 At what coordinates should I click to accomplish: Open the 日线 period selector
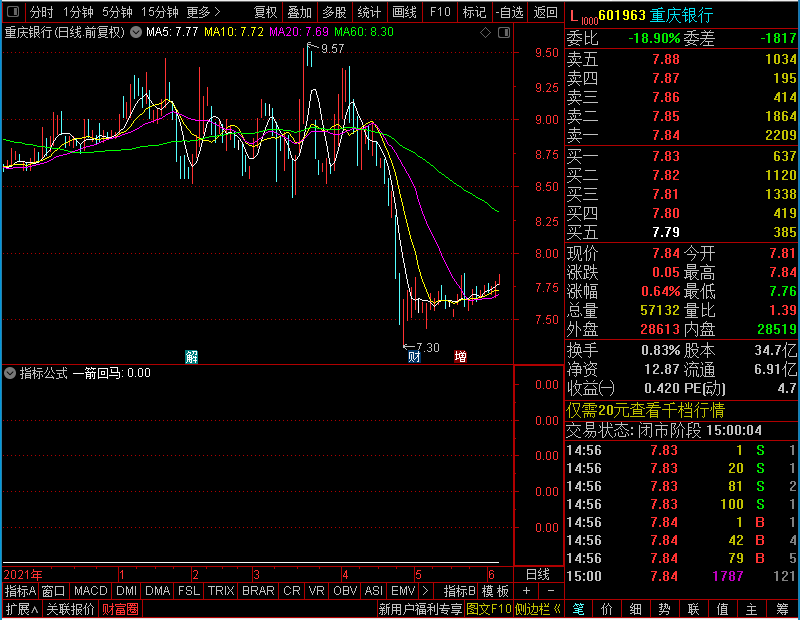pyautogui.click(x=538, y=575)
